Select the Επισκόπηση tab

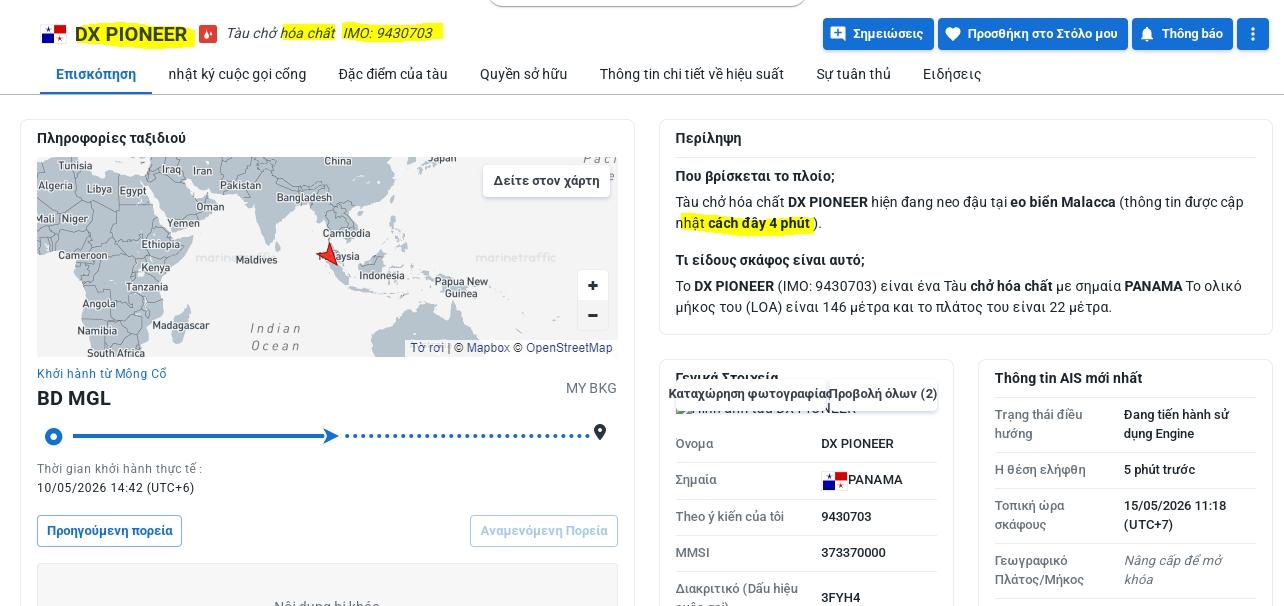96,74
